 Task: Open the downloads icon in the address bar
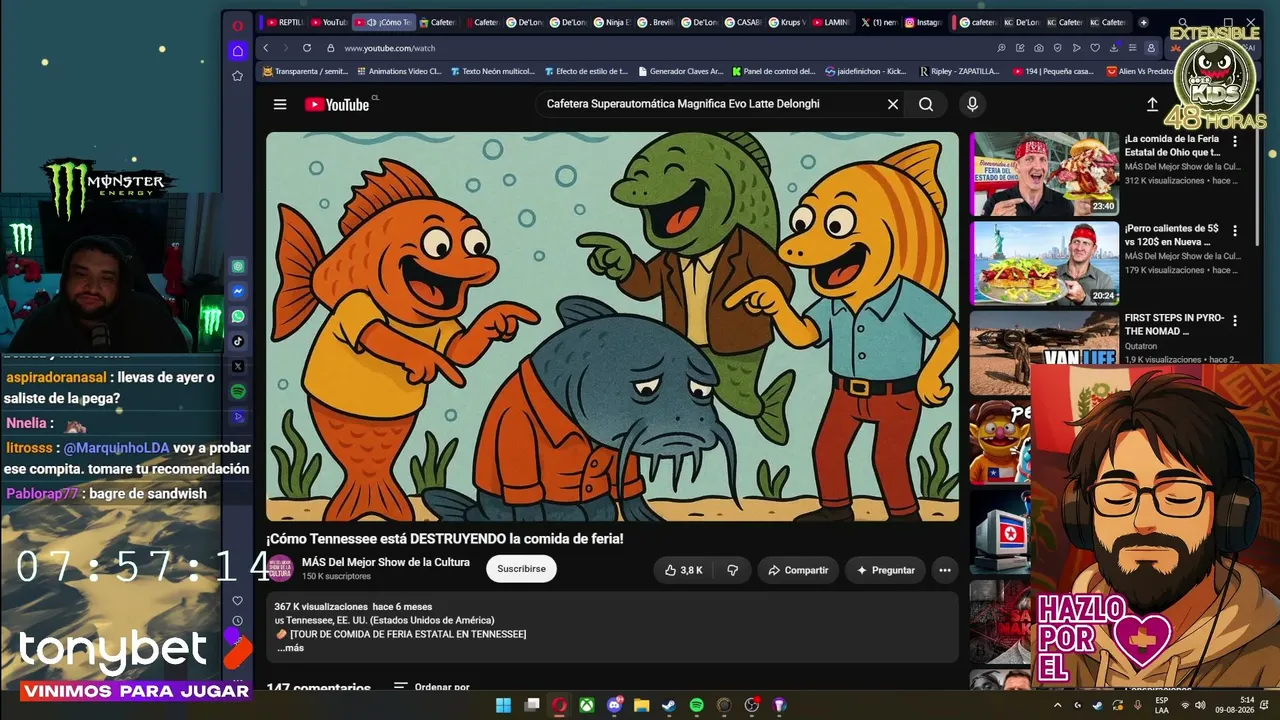[x=1113, y=48]
